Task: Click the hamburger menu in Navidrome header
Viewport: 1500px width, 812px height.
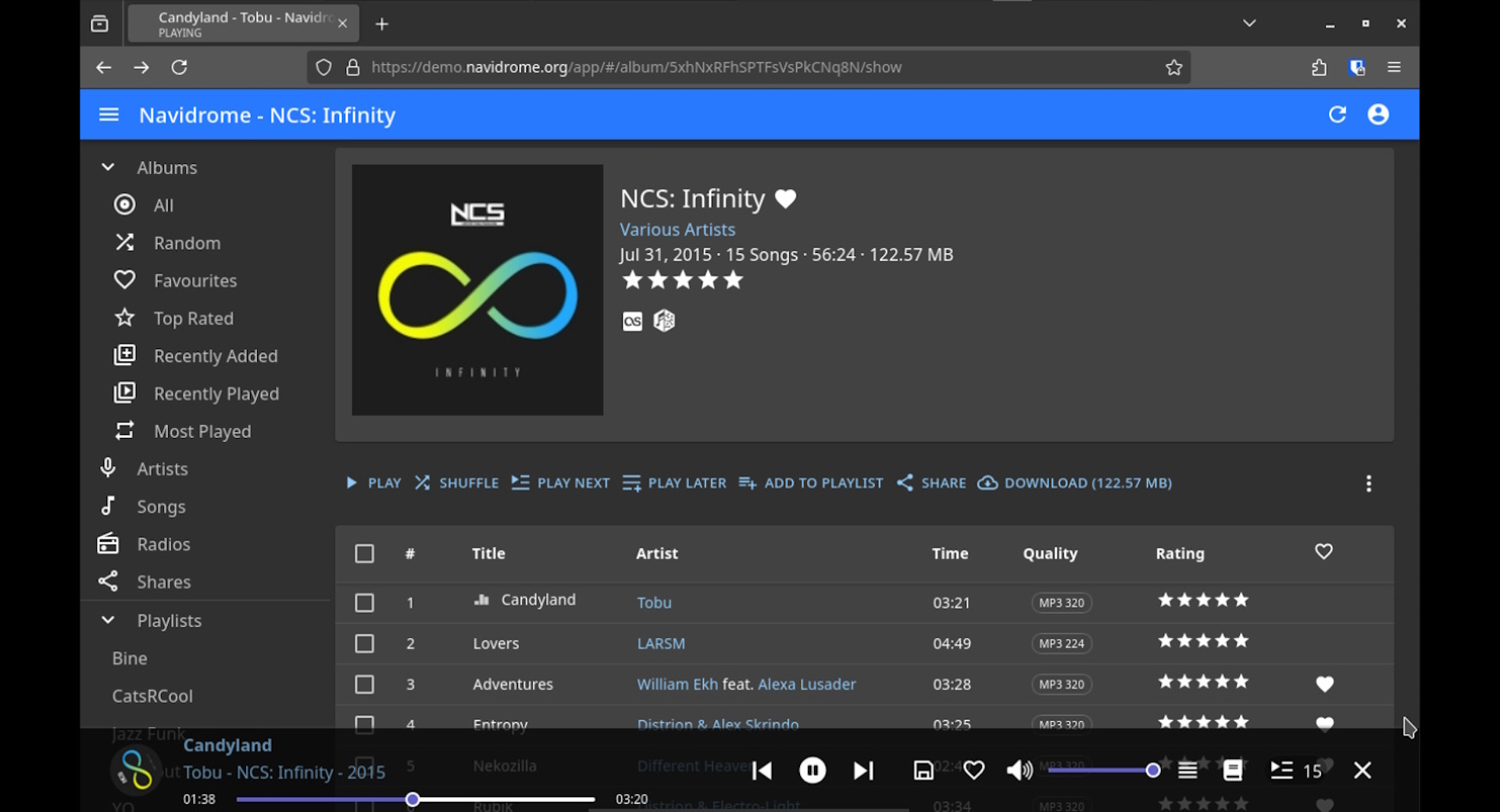Action: pyautogui.click(x=109, y=115)
